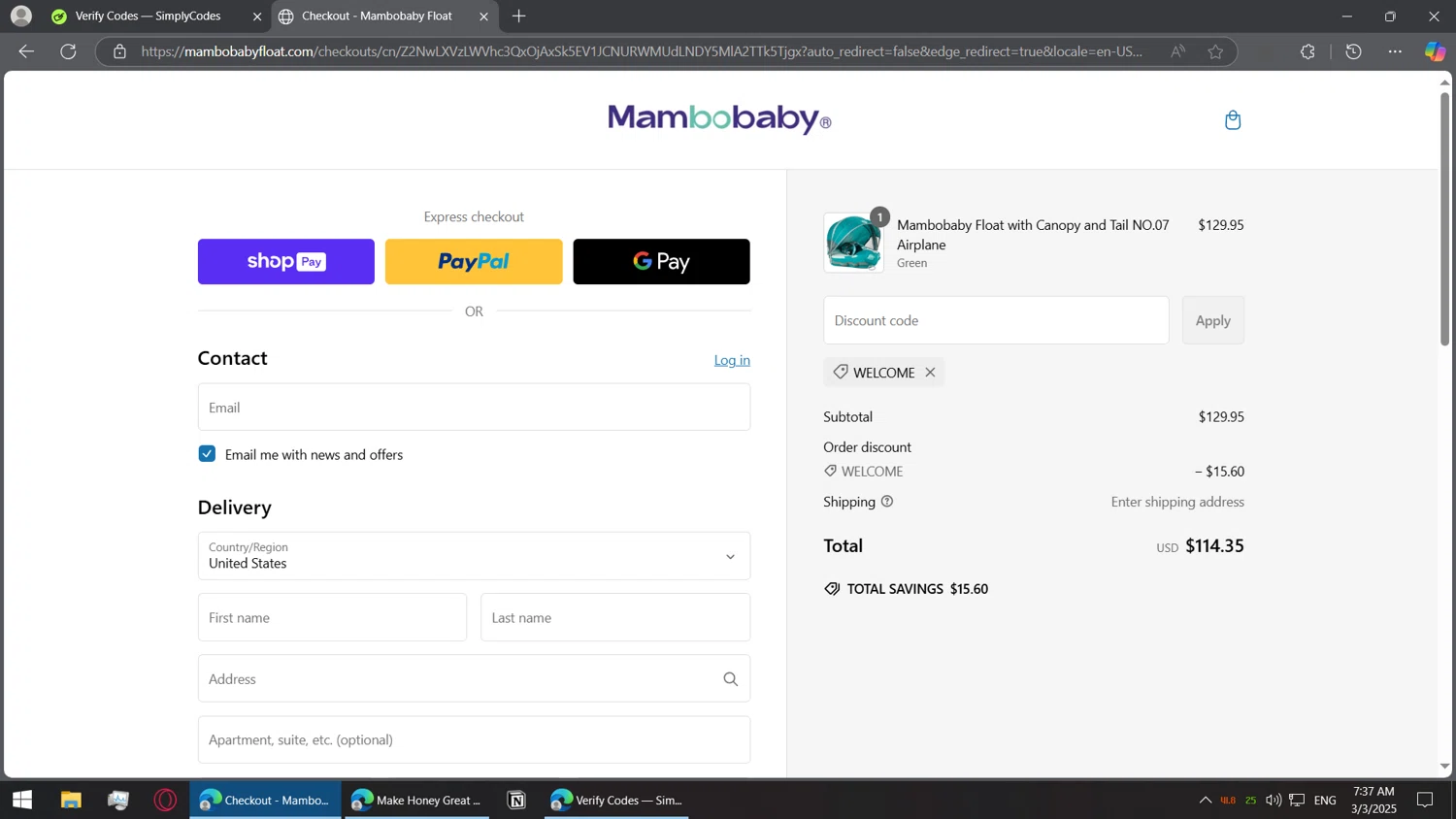Click the Log in link

[732, 360]
